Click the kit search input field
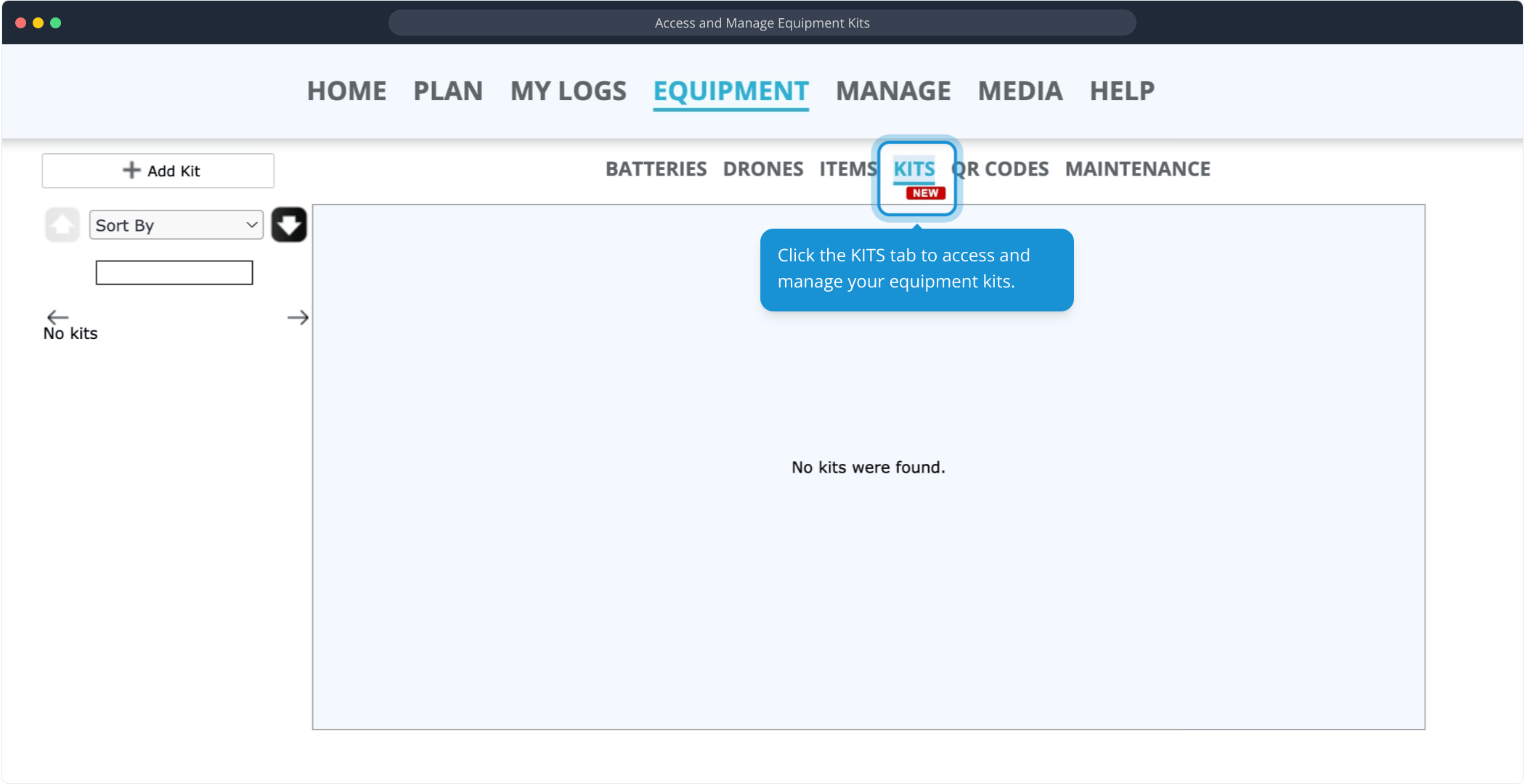 pos(174,273)
